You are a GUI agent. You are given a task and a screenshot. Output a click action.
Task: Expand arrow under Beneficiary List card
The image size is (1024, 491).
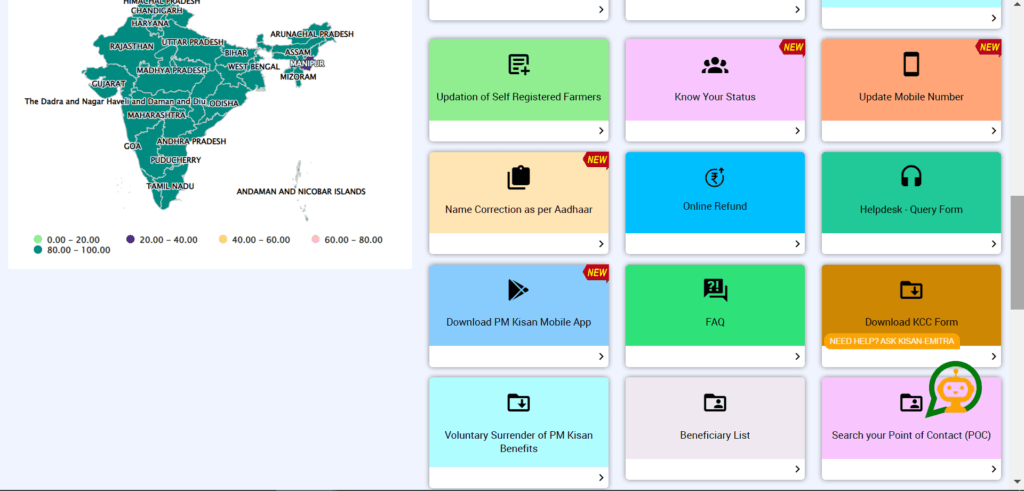click(x=797, y=469)
